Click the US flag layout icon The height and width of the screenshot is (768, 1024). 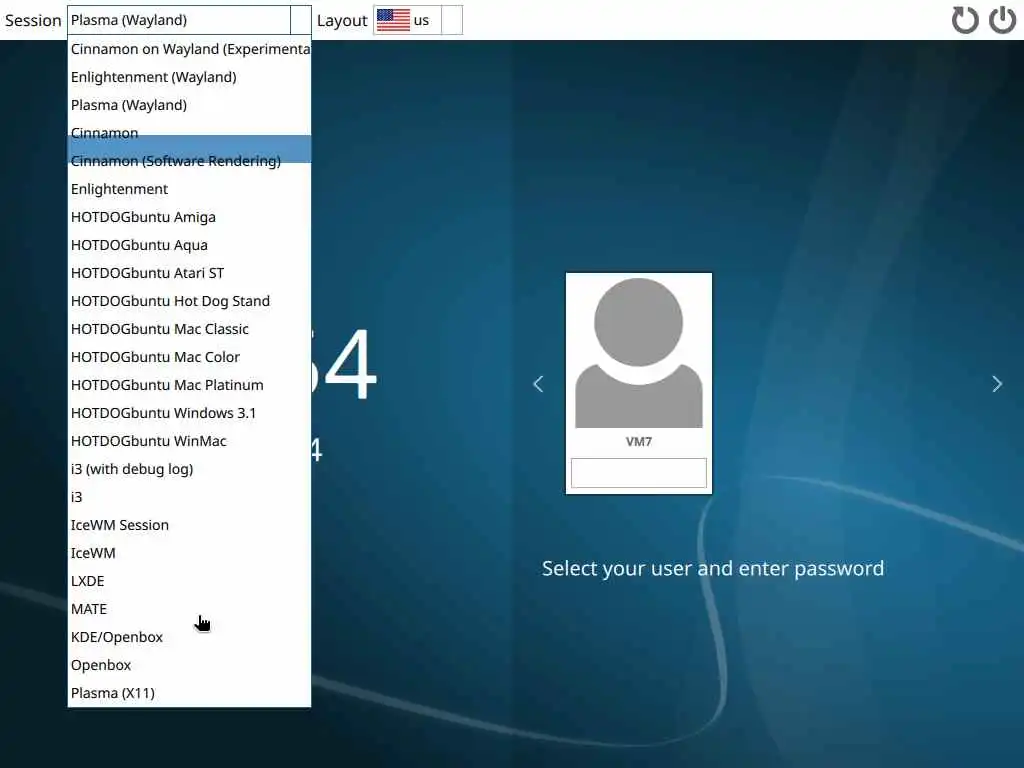point(393,20)
